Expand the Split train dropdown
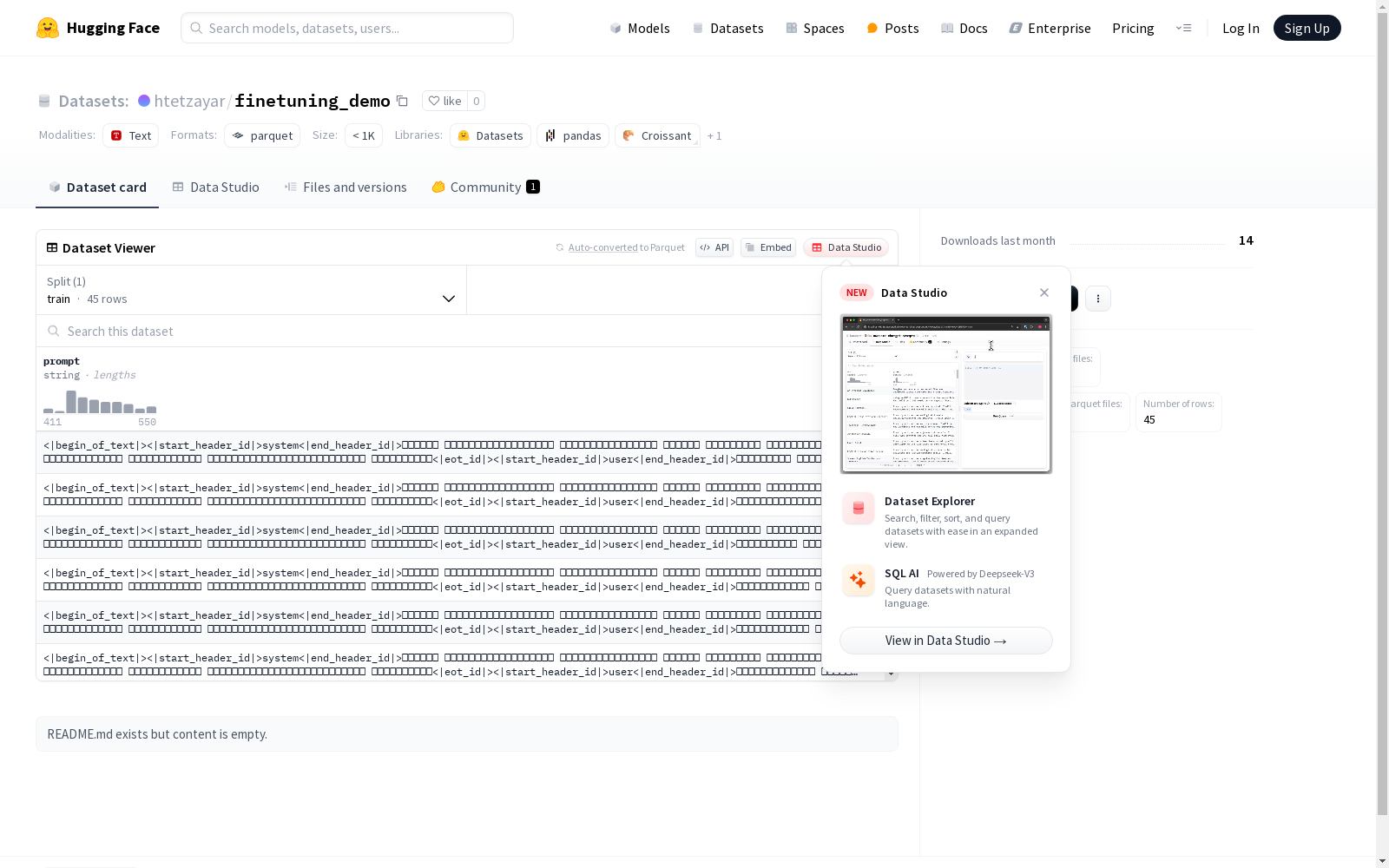The image size is (1389, 868). (x=252, y=290)
